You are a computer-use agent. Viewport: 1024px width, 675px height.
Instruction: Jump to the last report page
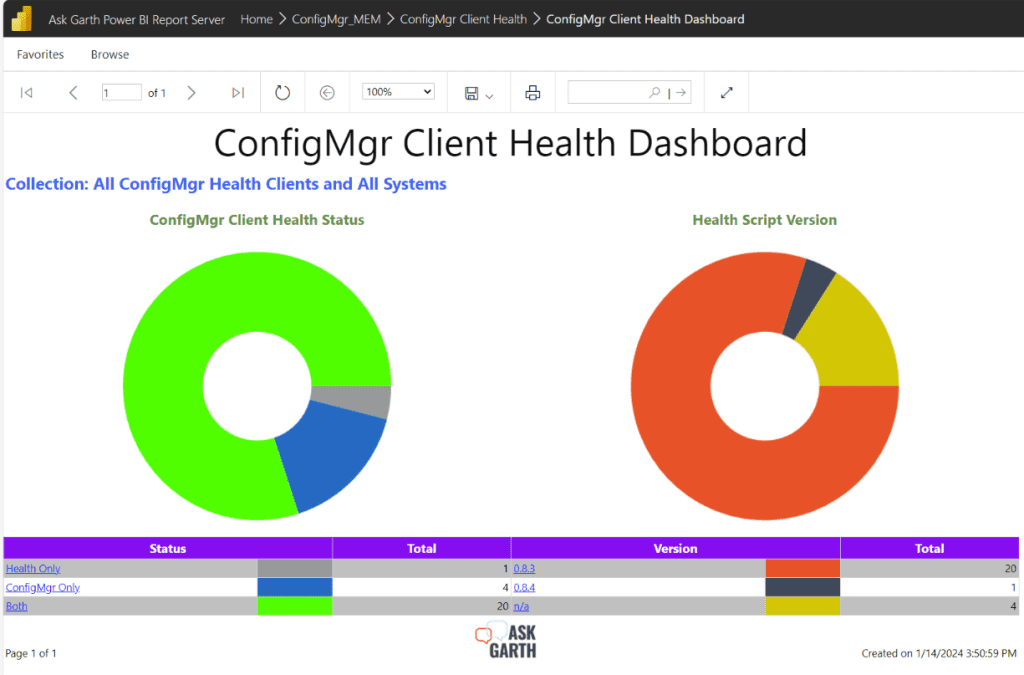[x=238, y=93]
